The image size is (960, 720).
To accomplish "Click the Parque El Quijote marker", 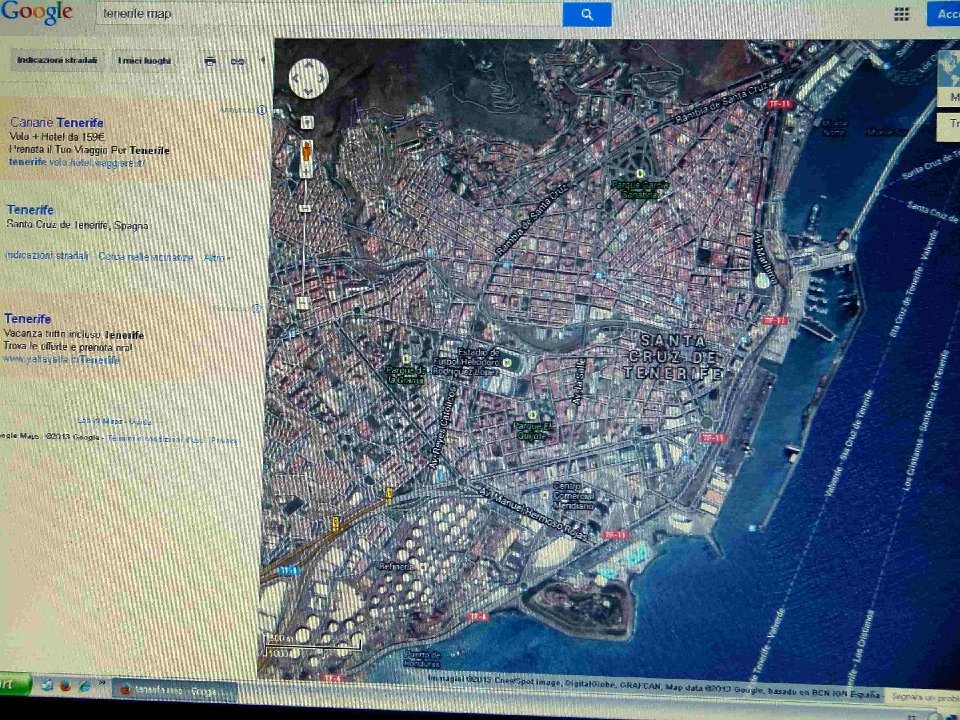I will coord(532,414).
